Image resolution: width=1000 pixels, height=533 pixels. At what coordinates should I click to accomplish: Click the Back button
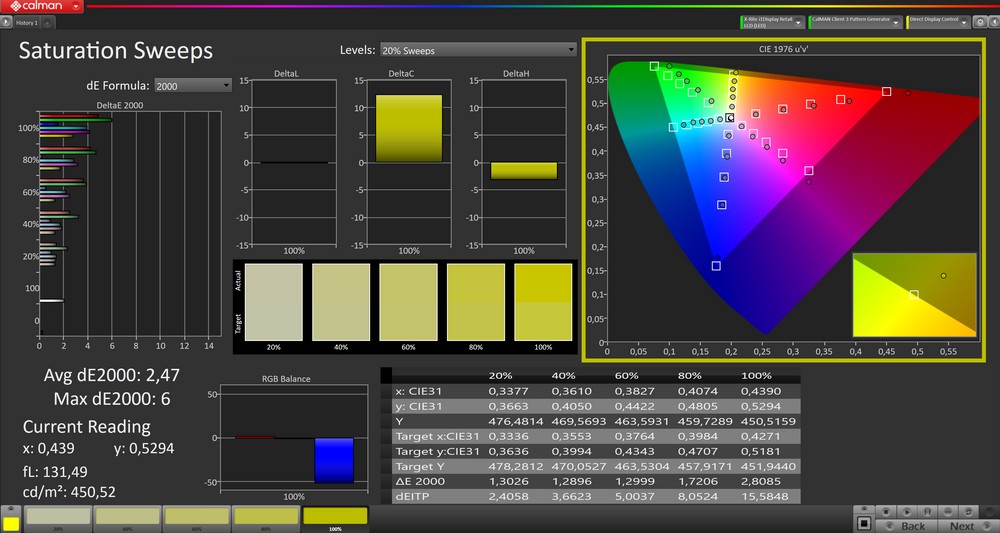[x=913, y=525]
